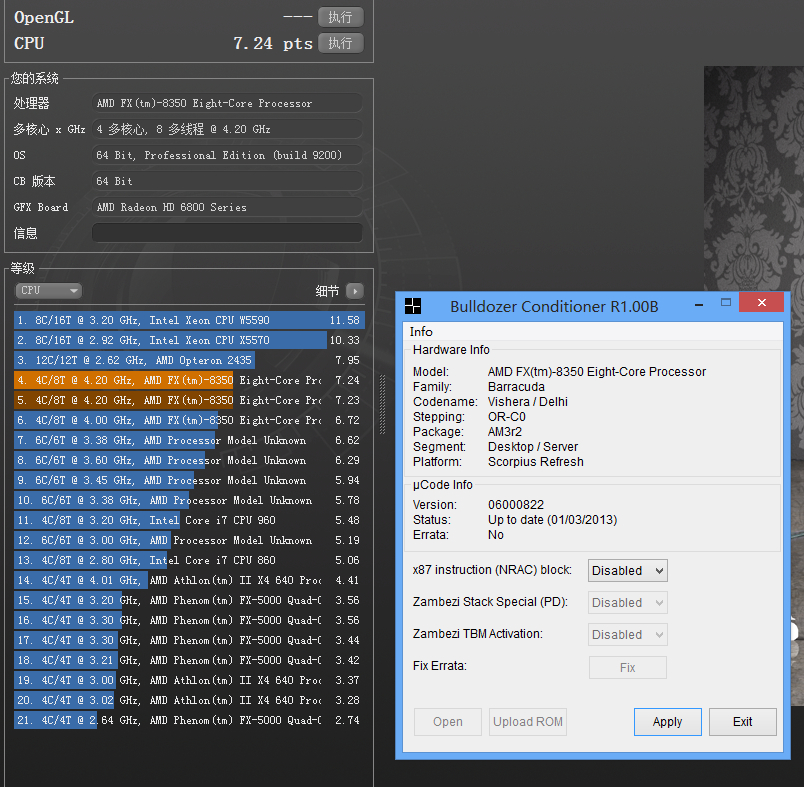804x787 pixels.
Task: Click the GFX Board field AMD Radeon HD 6800
Action: [x=227, y=207]
